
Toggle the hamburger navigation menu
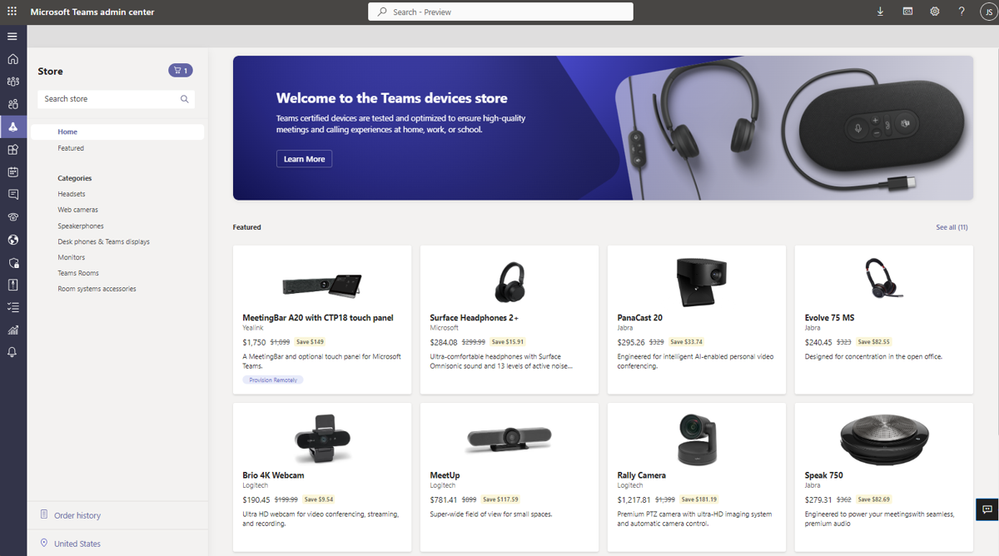pyautogui.click(x=12, y=36)
